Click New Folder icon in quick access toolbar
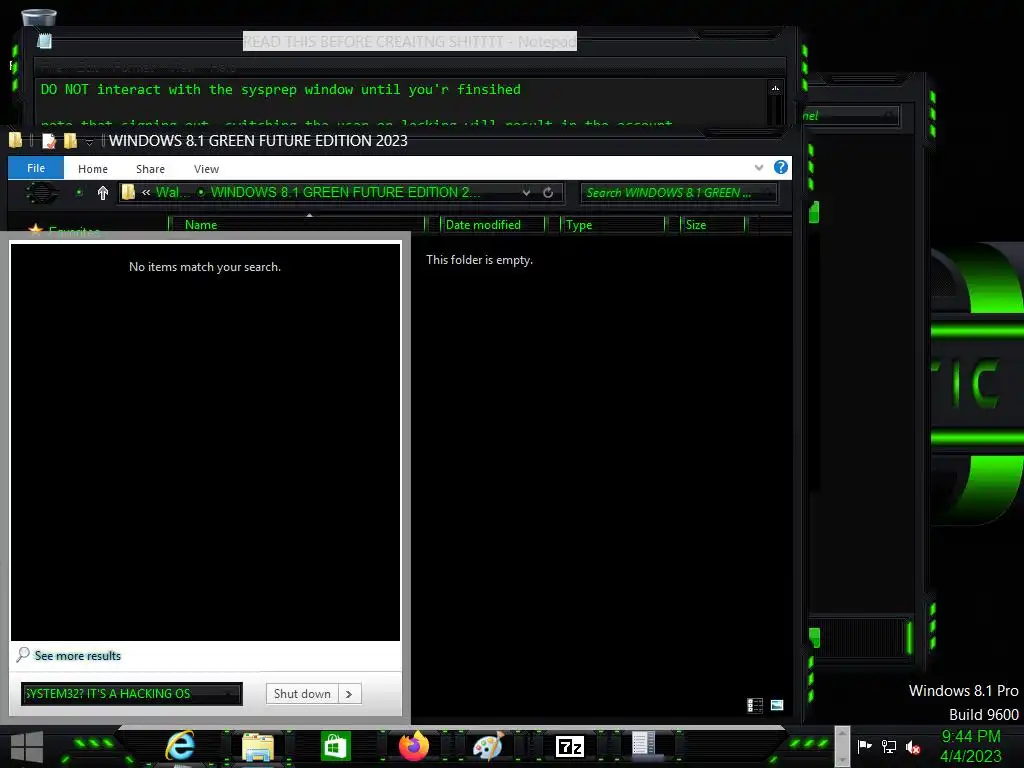1024x768 pixels. (x=70, y=140)
